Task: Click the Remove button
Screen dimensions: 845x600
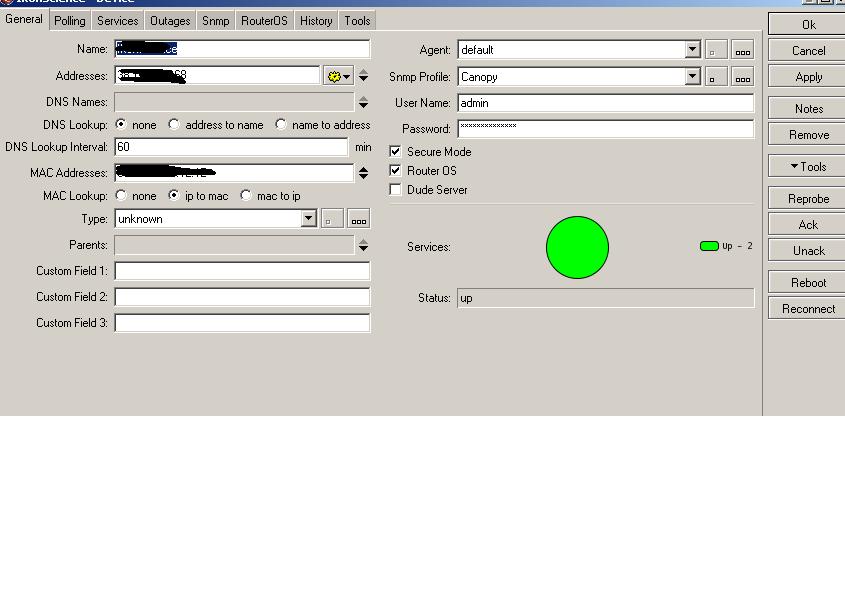Action: (808, 135)
